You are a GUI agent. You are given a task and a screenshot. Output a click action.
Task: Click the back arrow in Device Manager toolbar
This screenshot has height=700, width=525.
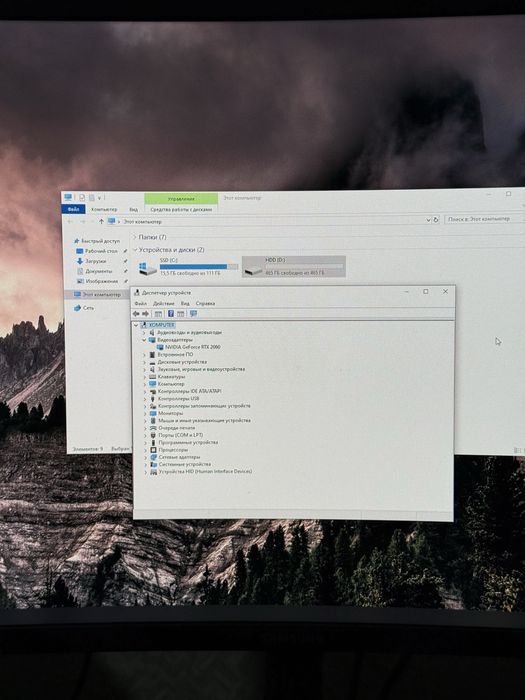(136, 314)
